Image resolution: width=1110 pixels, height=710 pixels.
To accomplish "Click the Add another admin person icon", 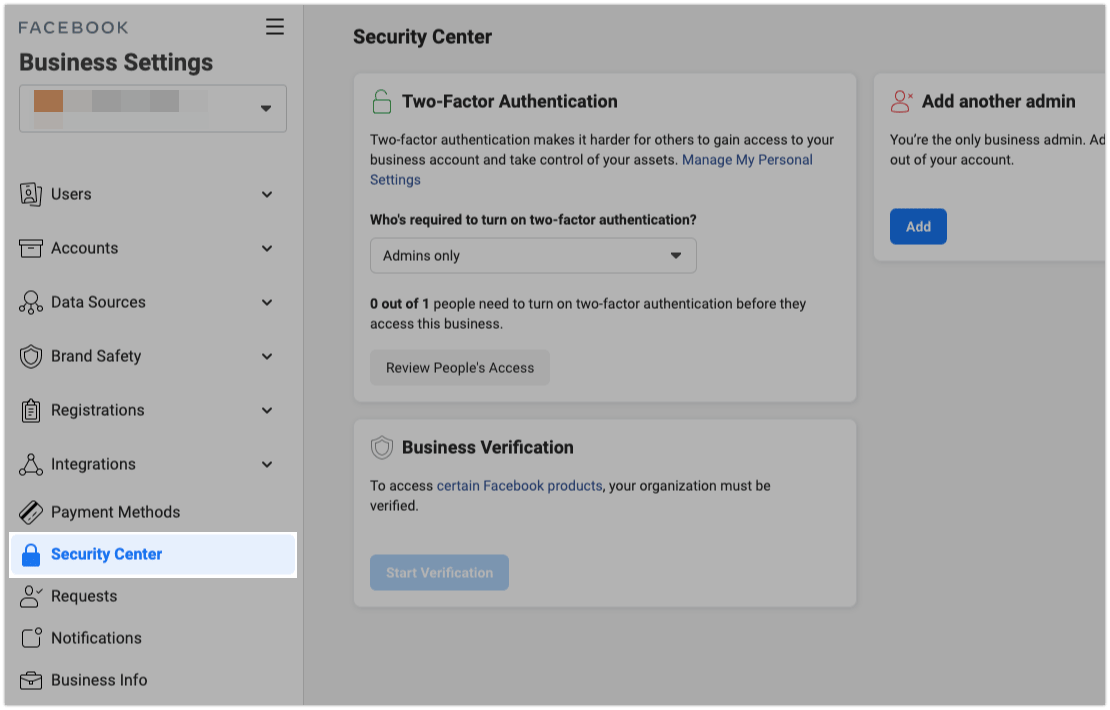I will pos(901,101).
